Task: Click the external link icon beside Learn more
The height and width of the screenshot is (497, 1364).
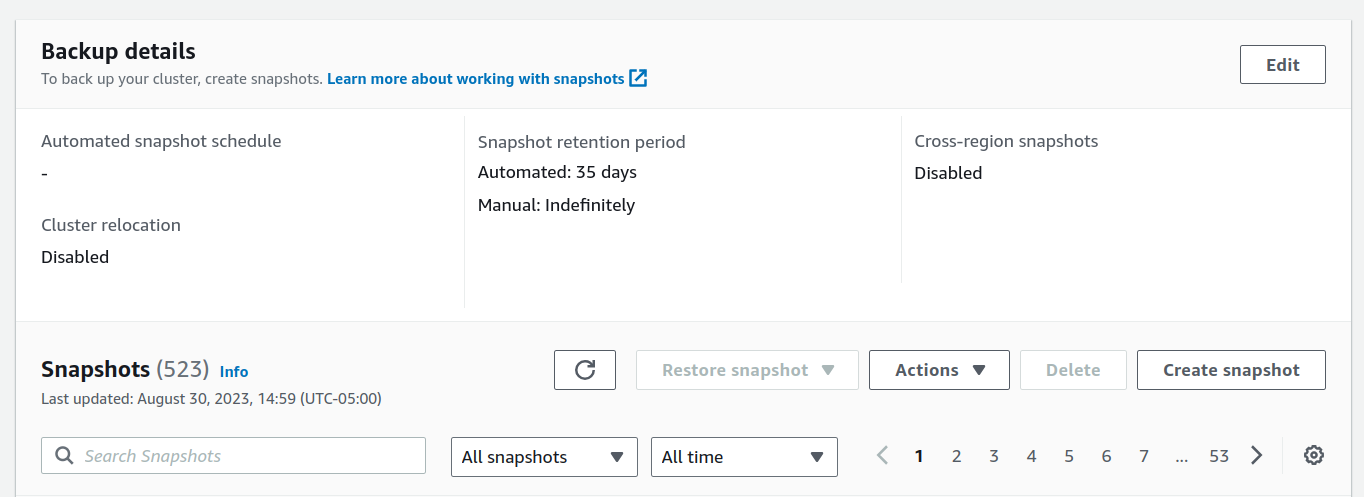Action: [638, 78]
